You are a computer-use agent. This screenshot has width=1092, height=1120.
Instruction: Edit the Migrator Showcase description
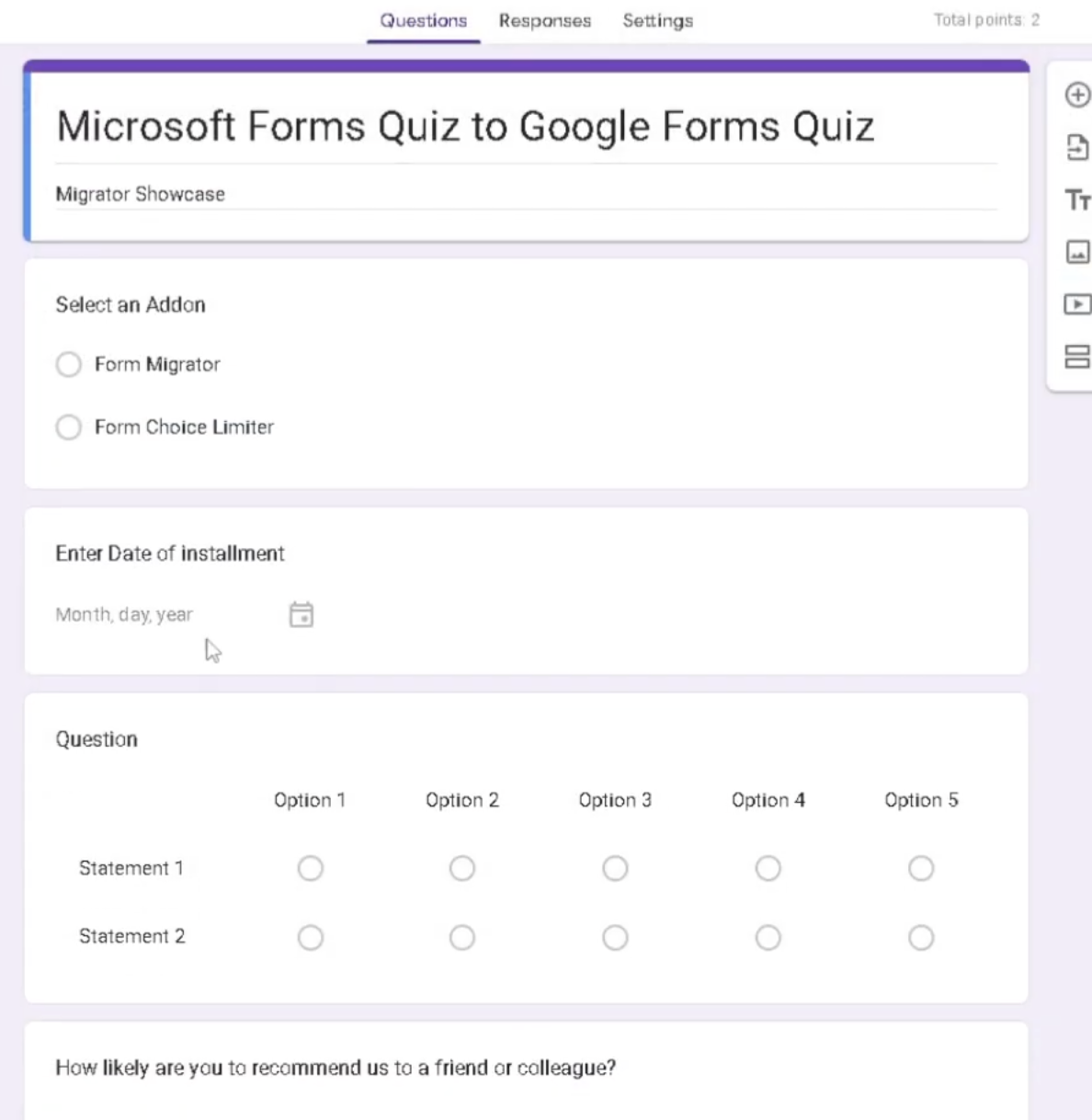point(141,194)
